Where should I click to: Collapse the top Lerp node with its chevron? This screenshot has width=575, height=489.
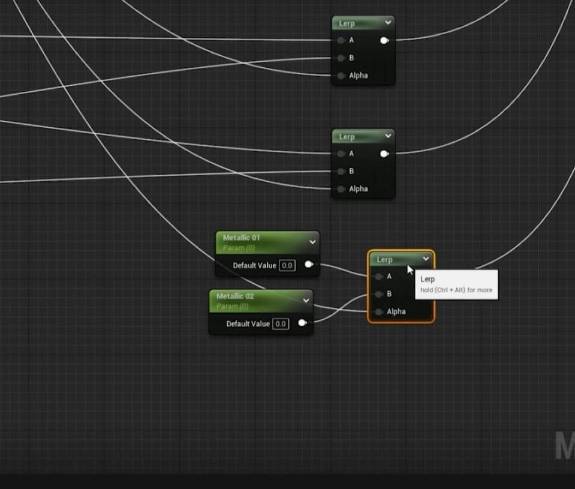pos(388,23)
